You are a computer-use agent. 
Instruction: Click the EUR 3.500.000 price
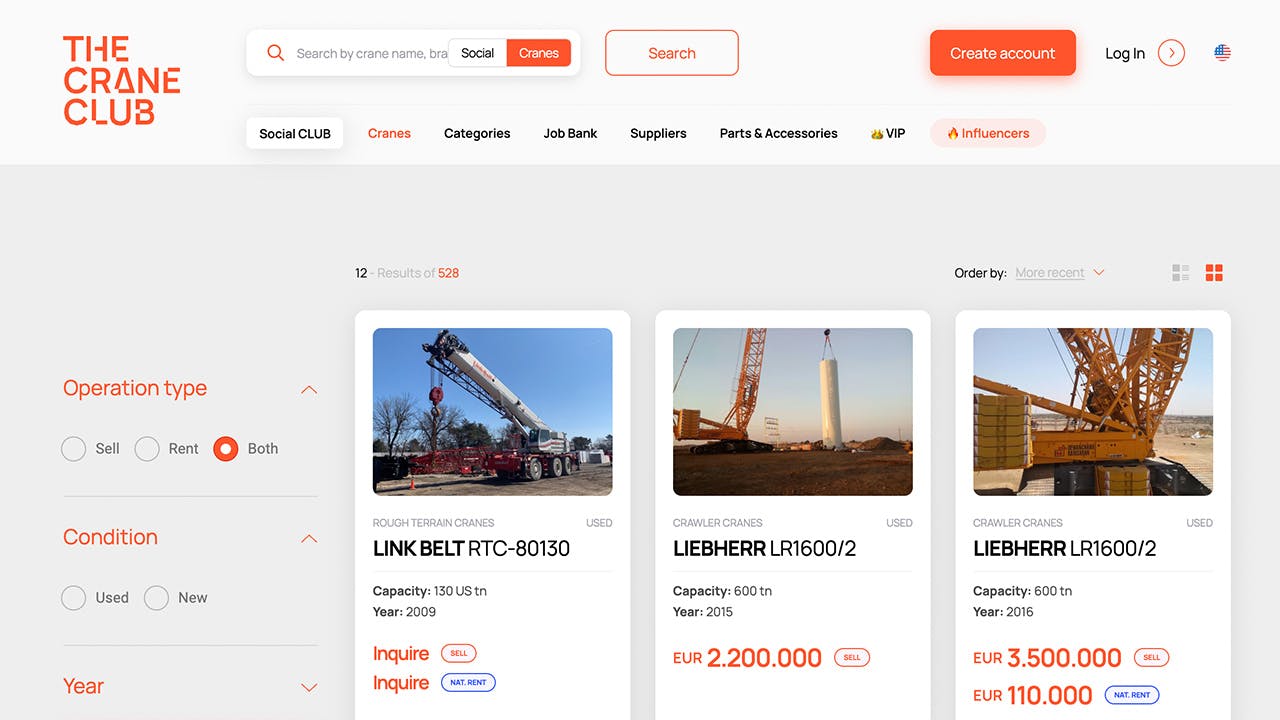tap(1047, 658)
